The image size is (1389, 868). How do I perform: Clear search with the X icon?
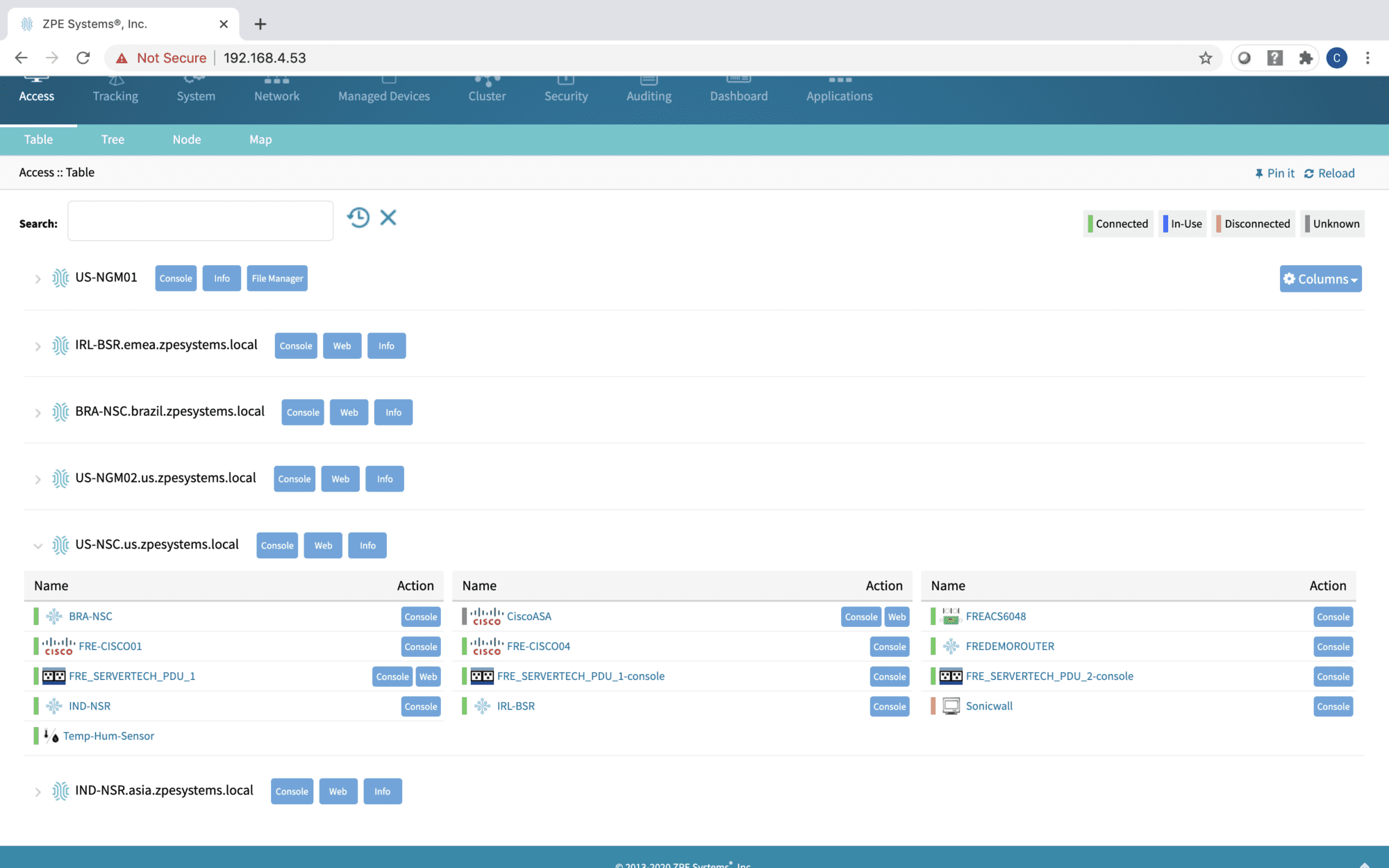388,218
